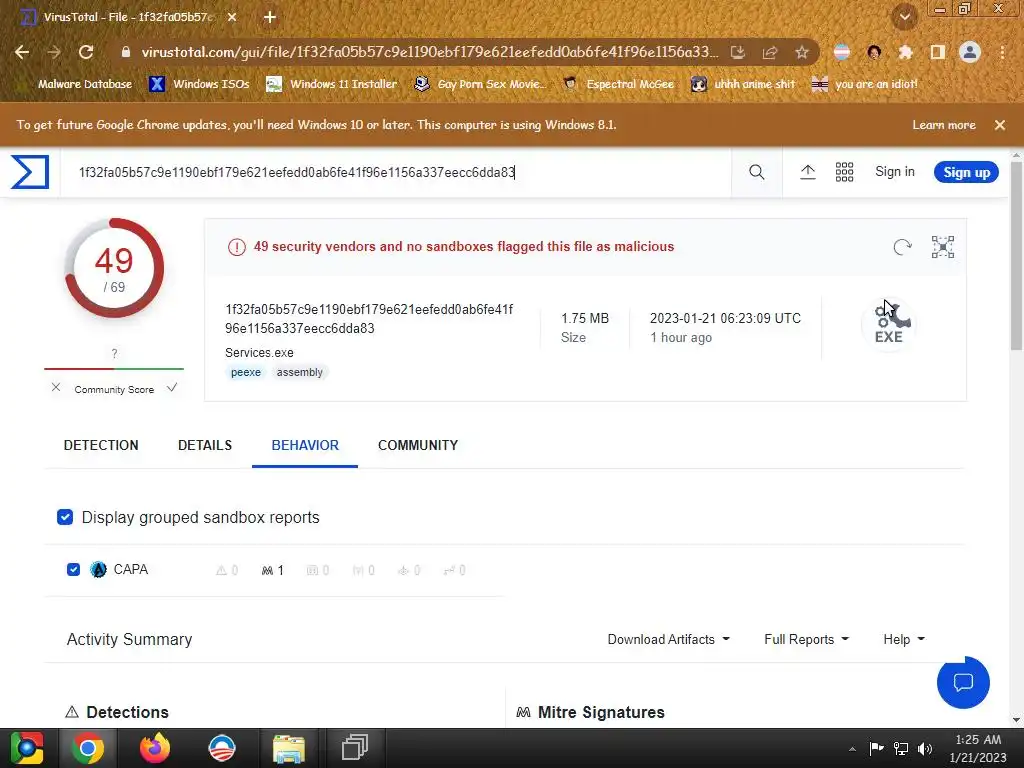Image resolution: width=1024 pixels, height=768 pixels.
Task: Open the Chrome tab search dropdown arrow
Action: pos(904,17)
